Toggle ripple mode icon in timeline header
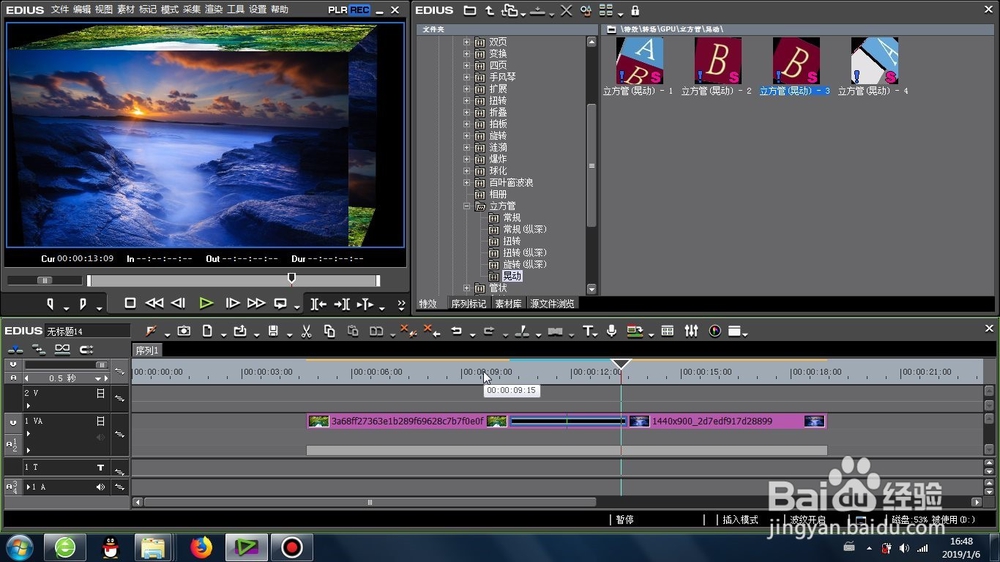 pyautogui.click(x=39, y=349)
